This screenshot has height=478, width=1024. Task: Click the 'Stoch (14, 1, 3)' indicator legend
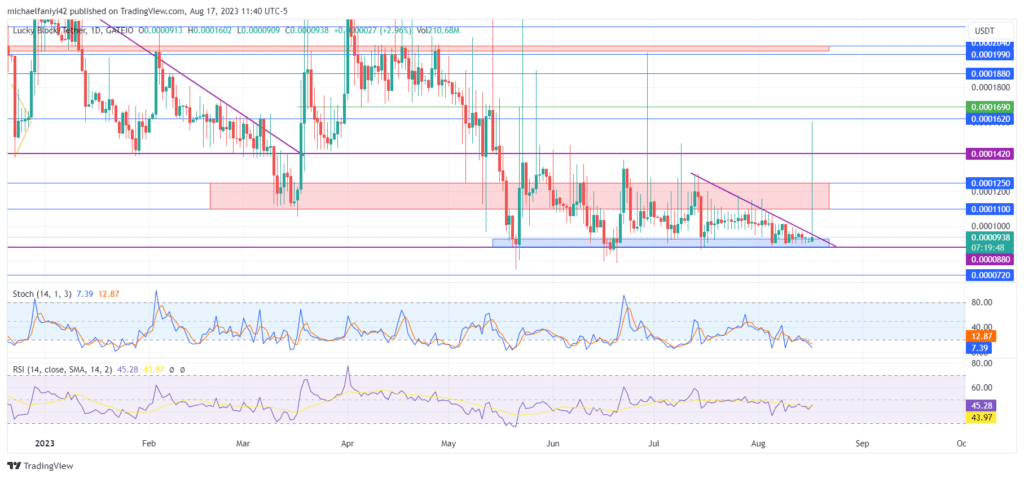(x=42, y=295)
